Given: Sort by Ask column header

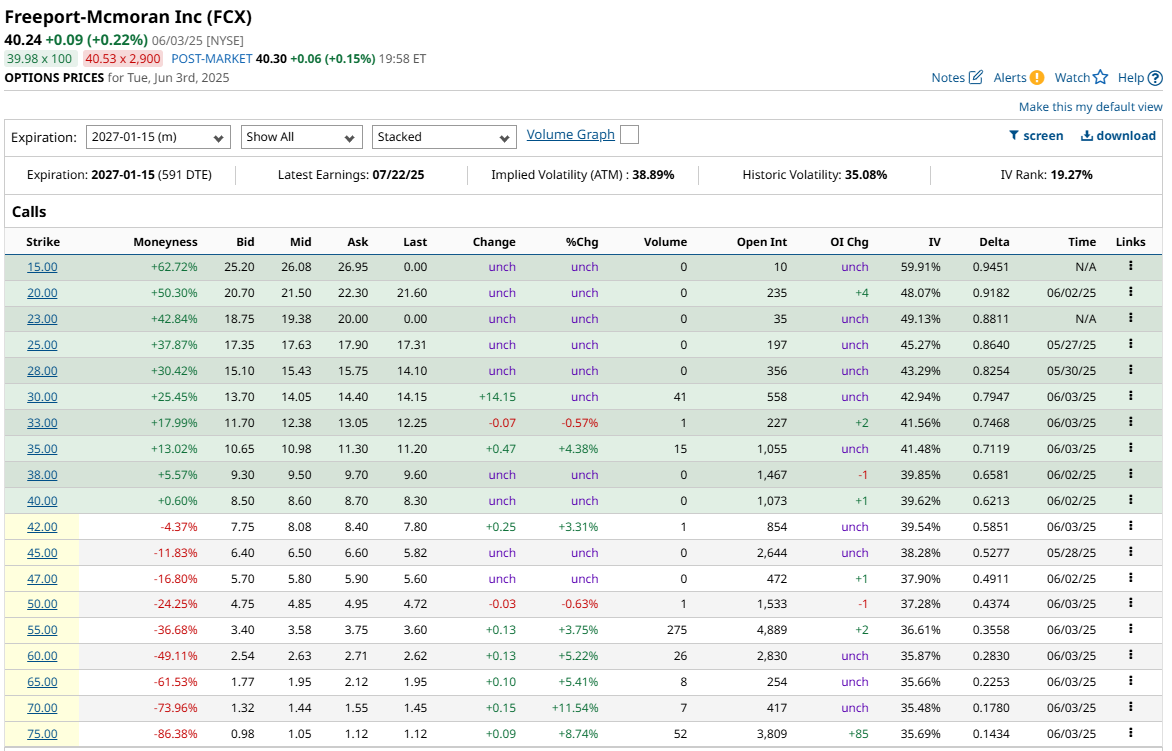Looking at the screenshot, I should [357, 242].
